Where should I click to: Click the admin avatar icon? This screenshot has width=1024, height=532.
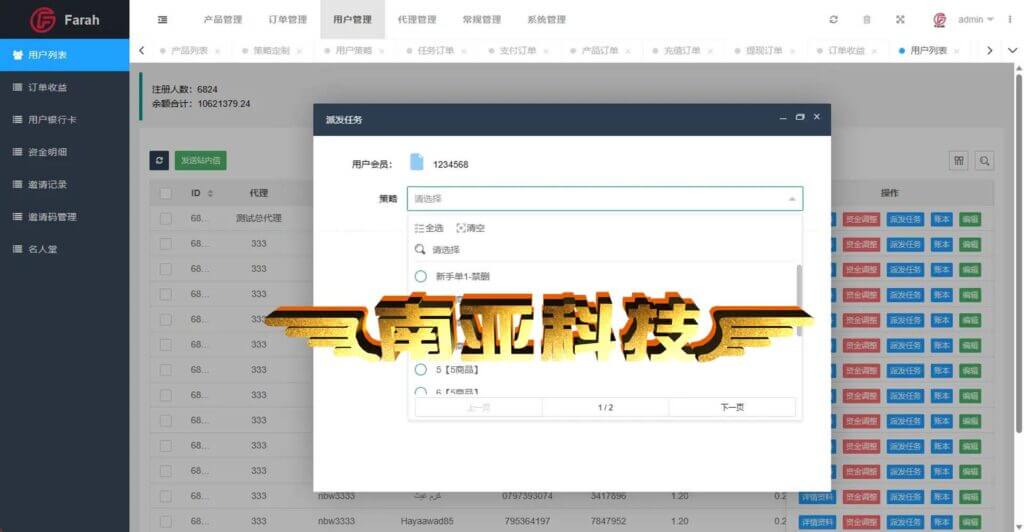[x=940, y=20]
